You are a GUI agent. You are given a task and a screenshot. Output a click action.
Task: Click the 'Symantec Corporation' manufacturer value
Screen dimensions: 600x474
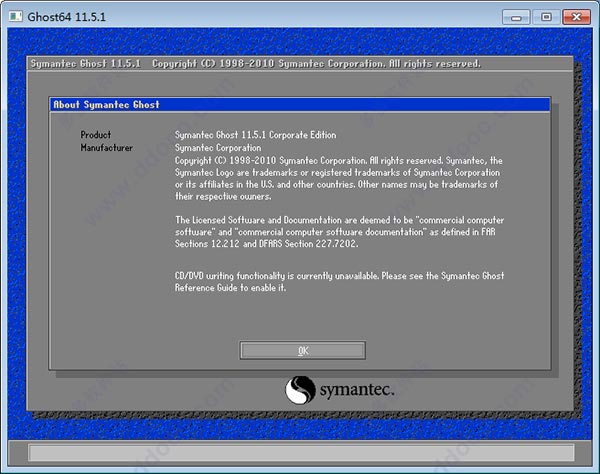pos(218,148)
